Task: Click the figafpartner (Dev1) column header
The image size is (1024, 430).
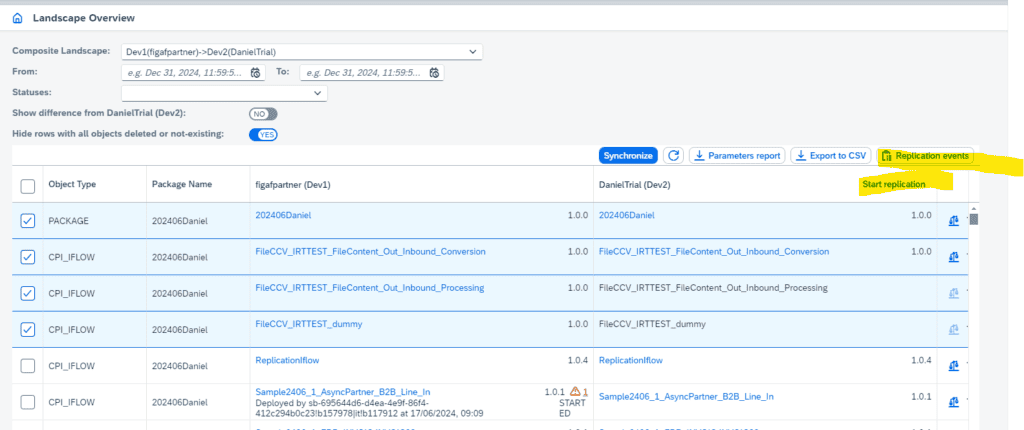Action: 293,184
